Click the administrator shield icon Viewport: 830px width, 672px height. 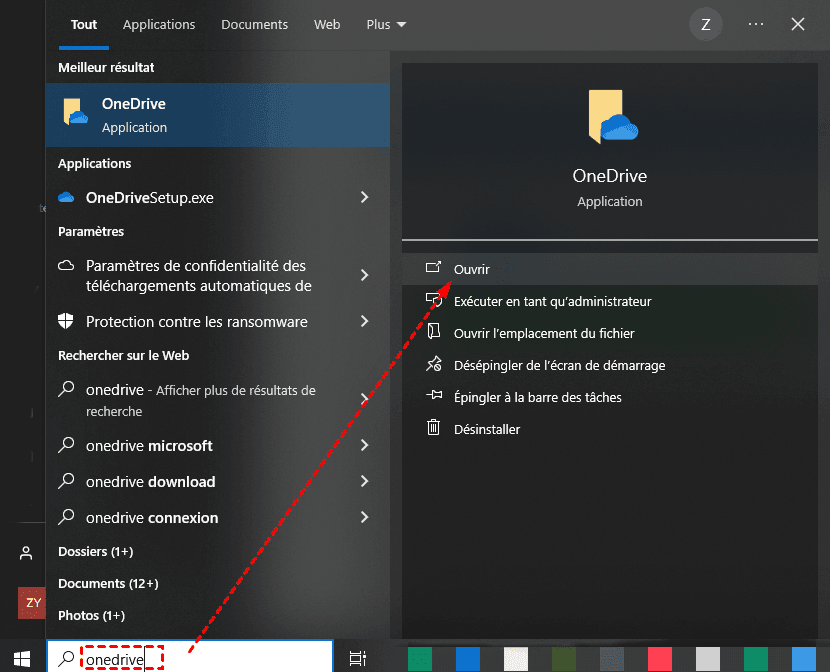point(434,300)
